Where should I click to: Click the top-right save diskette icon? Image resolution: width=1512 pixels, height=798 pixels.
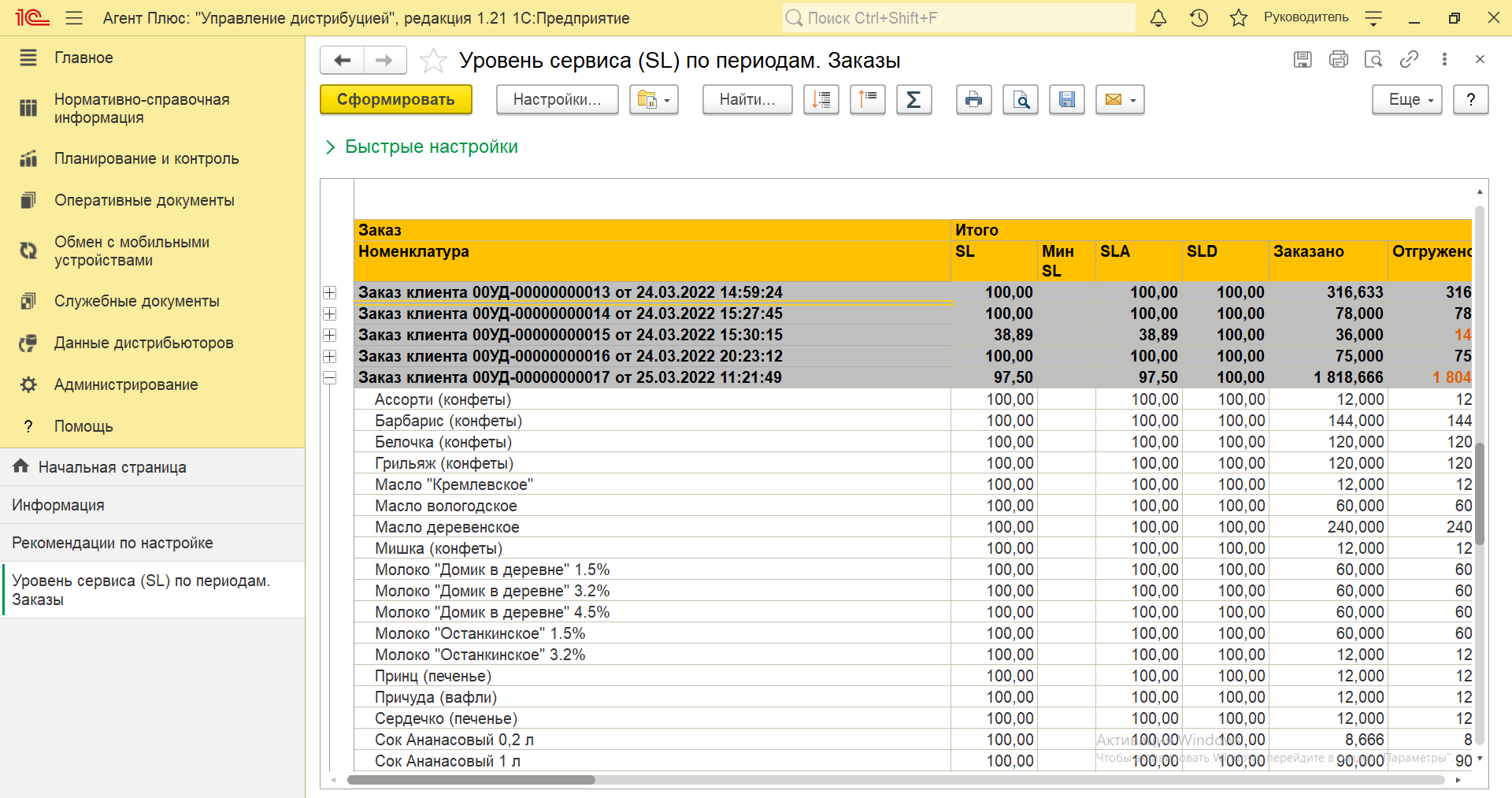coord(1303,59)
